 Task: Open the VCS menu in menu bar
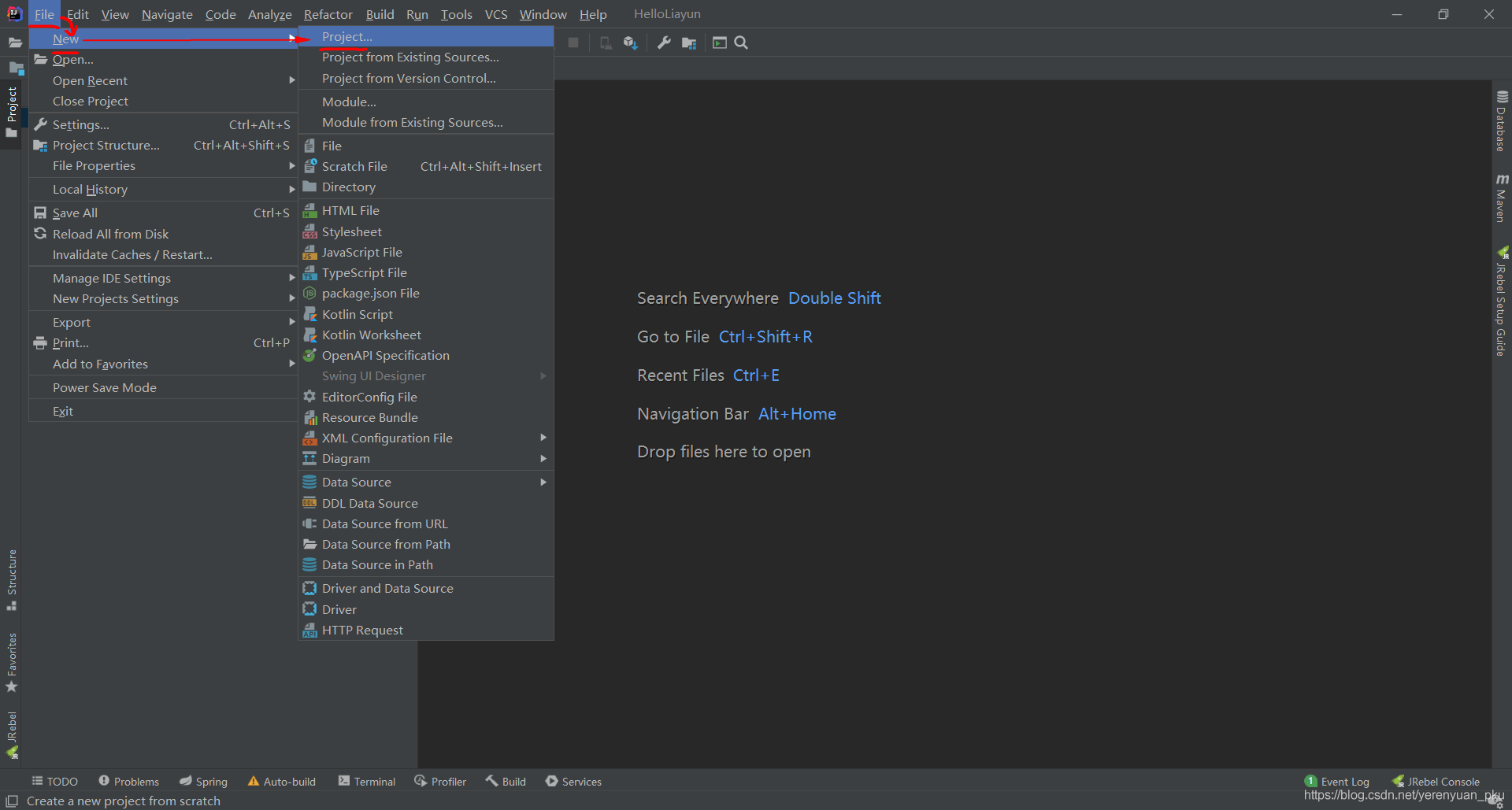(496, 14)
